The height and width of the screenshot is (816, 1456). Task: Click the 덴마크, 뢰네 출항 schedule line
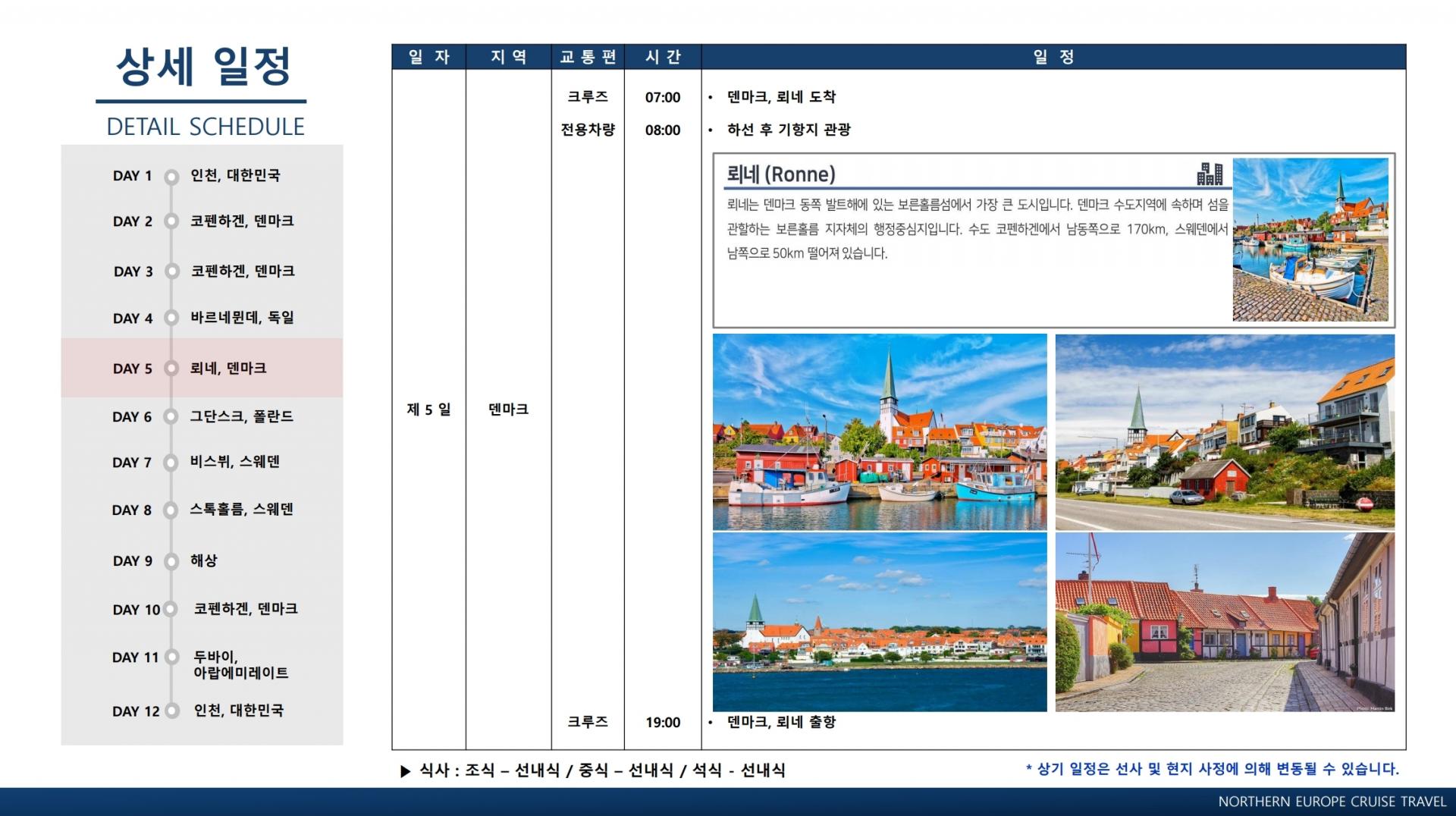click(781, 722)
